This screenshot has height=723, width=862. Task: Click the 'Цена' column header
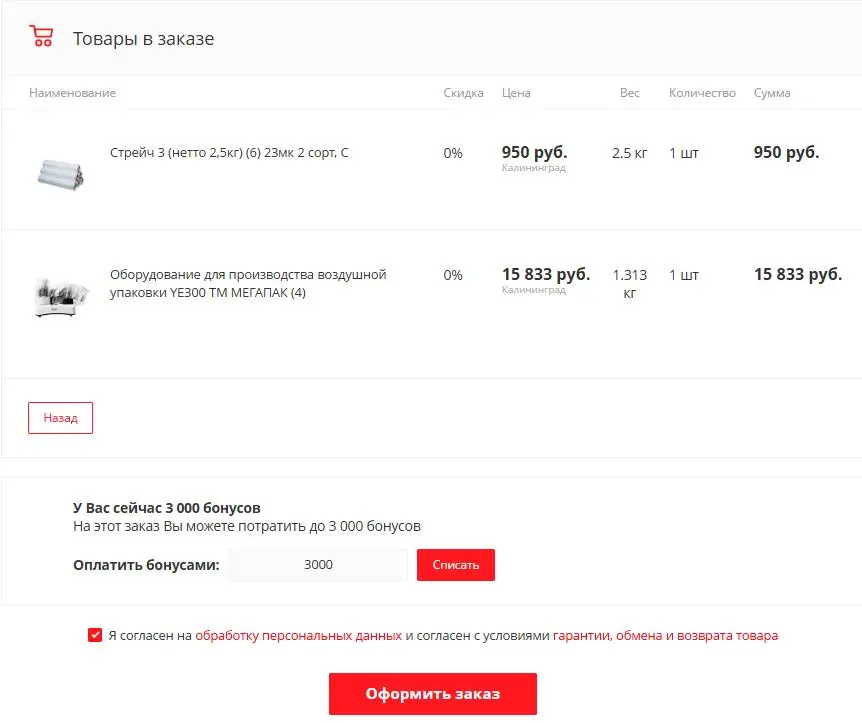tap(516, 93)
